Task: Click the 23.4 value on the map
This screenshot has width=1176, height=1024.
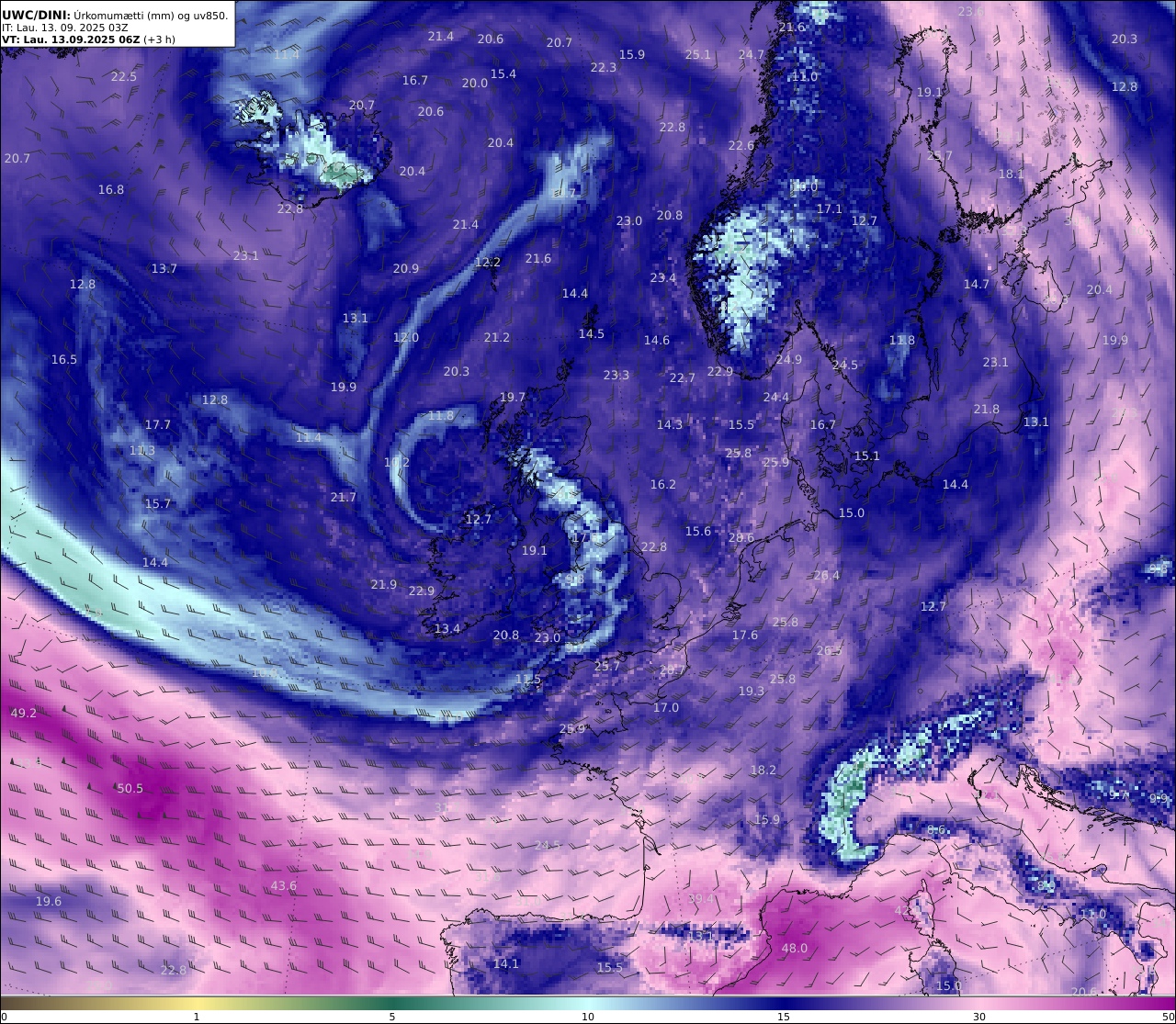Action: pyautogui.click(x=663, y=277)
